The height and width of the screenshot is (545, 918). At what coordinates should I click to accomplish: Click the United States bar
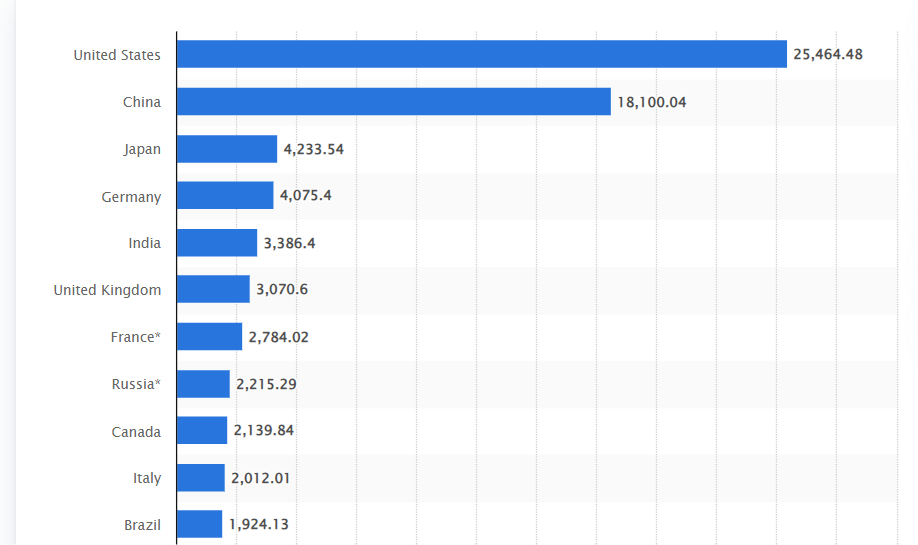[482, 54]
